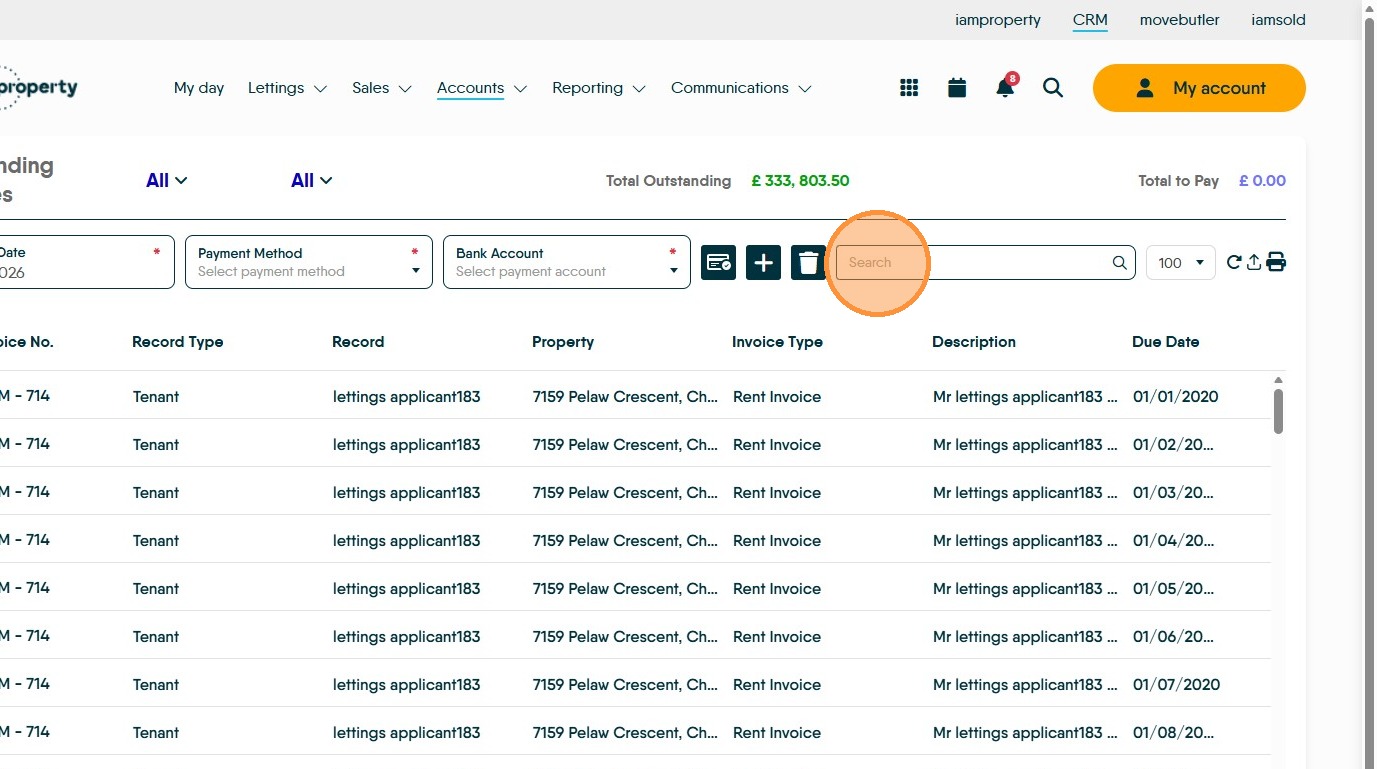Open the Lettings menu

coord(287,88)
